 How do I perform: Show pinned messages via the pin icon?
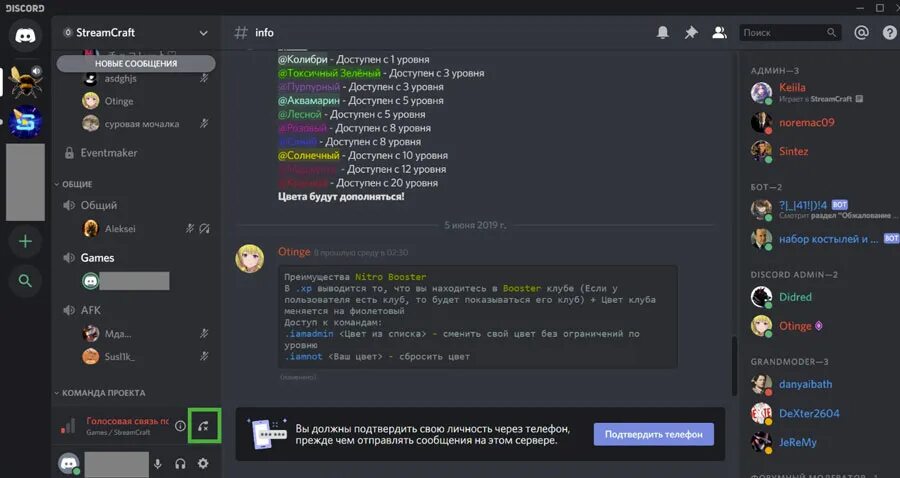(691, 33)
